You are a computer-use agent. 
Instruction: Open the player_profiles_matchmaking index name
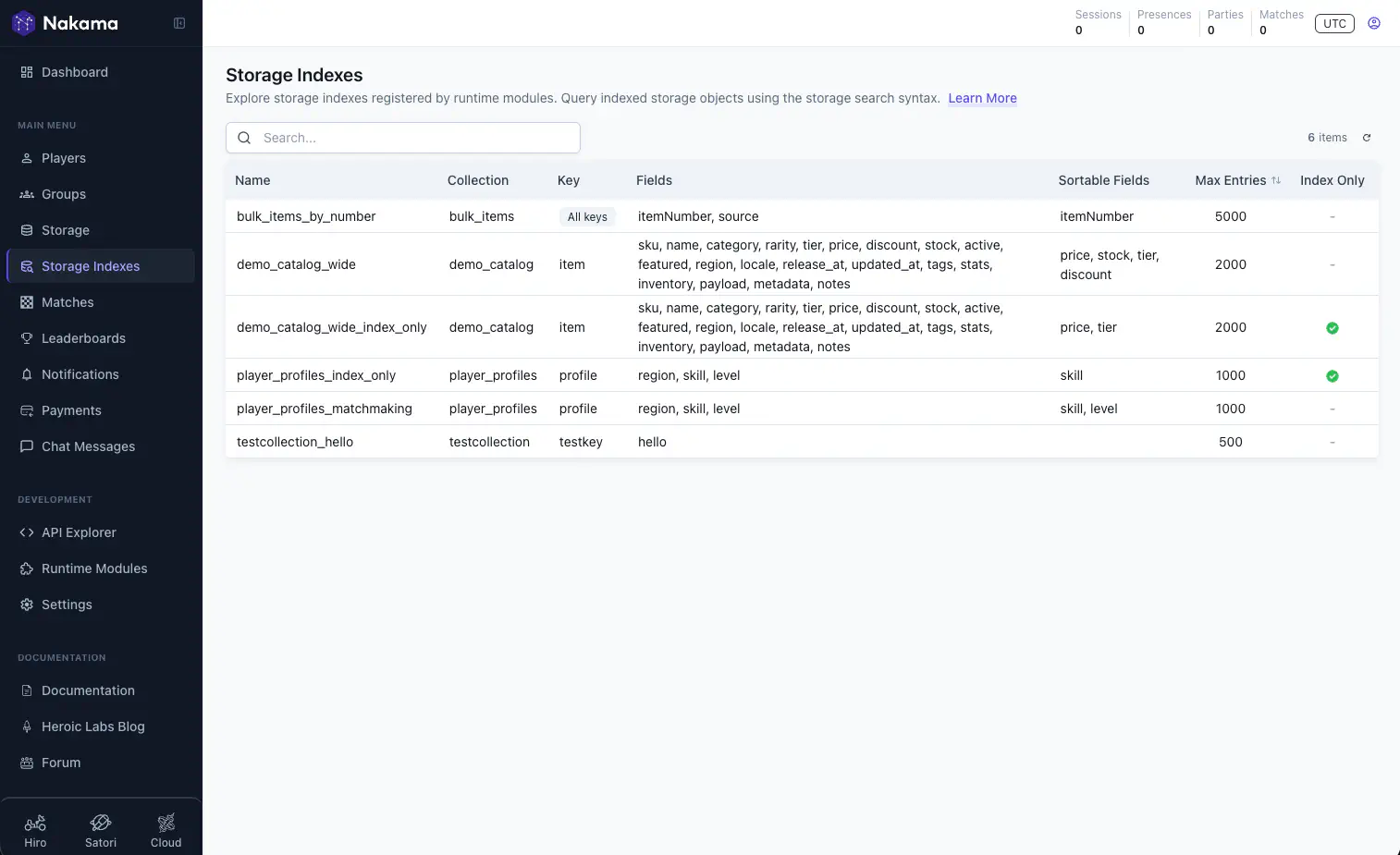[325, 409]
